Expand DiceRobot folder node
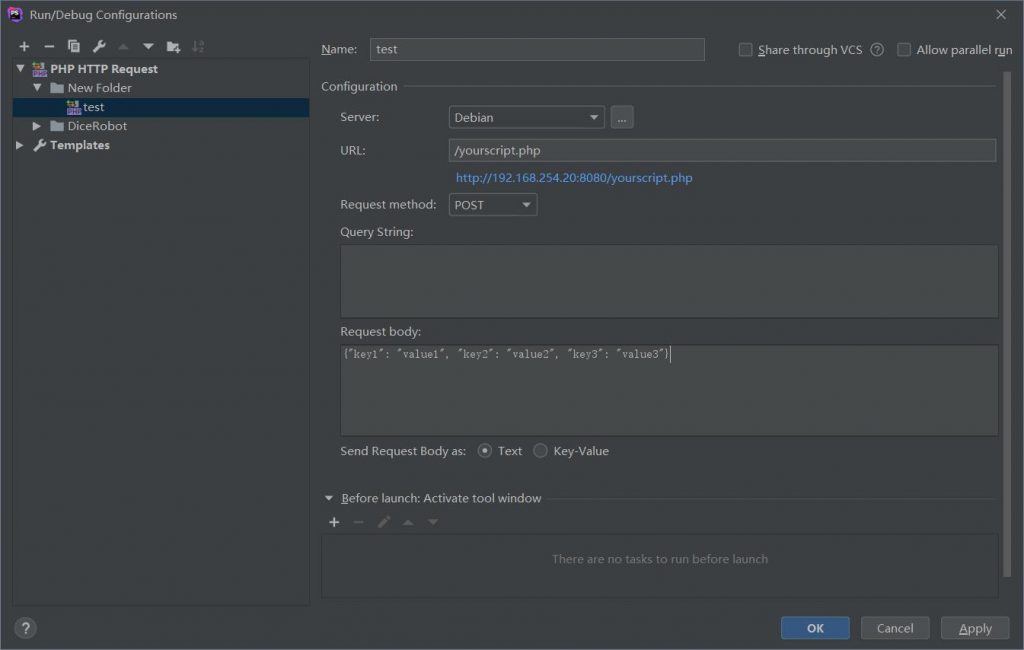Screen dimensions: 1024x650 (x=37, y=125)
